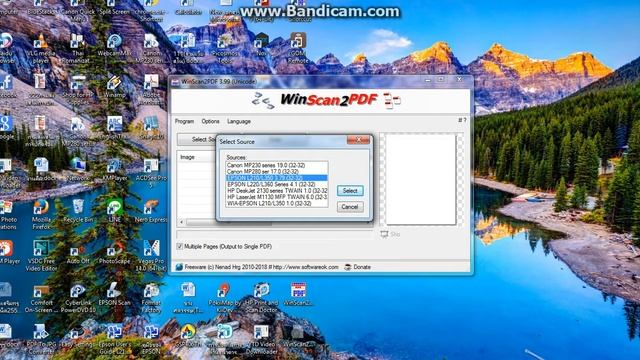Open the Adobe Acrobat desktop icon

[151, 90]
